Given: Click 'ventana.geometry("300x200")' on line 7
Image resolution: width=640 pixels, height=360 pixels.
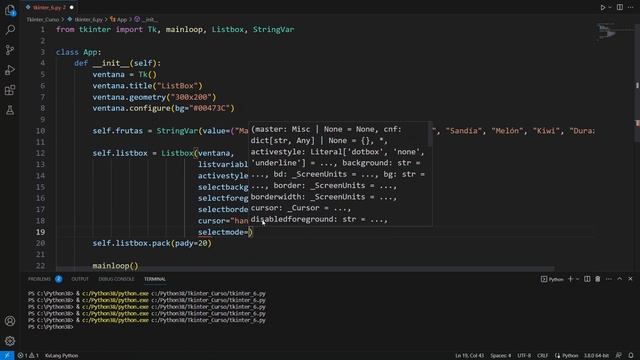Looking at the screenshot, I should 154,97.
